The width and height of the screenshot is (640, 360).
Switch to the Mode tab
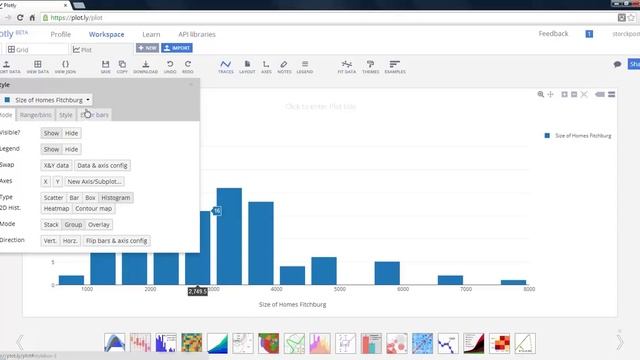coord(7,115)
